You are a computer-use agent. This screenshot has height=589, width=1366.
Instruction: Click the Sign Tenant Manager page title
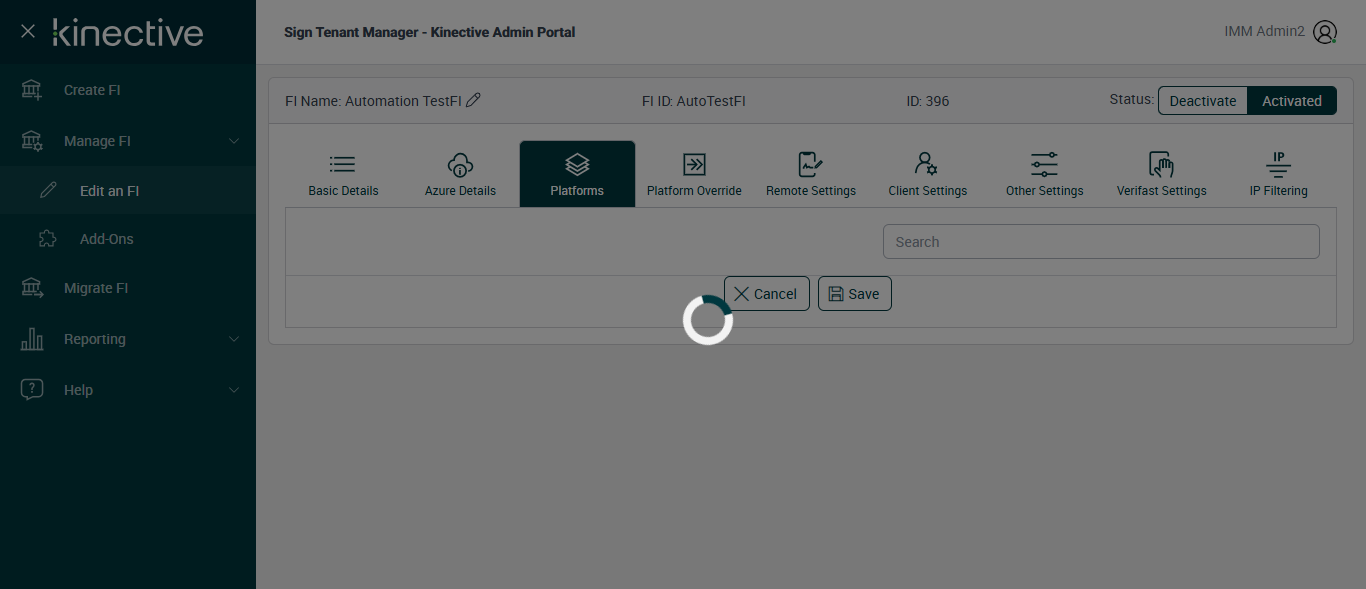click(430, 32)
